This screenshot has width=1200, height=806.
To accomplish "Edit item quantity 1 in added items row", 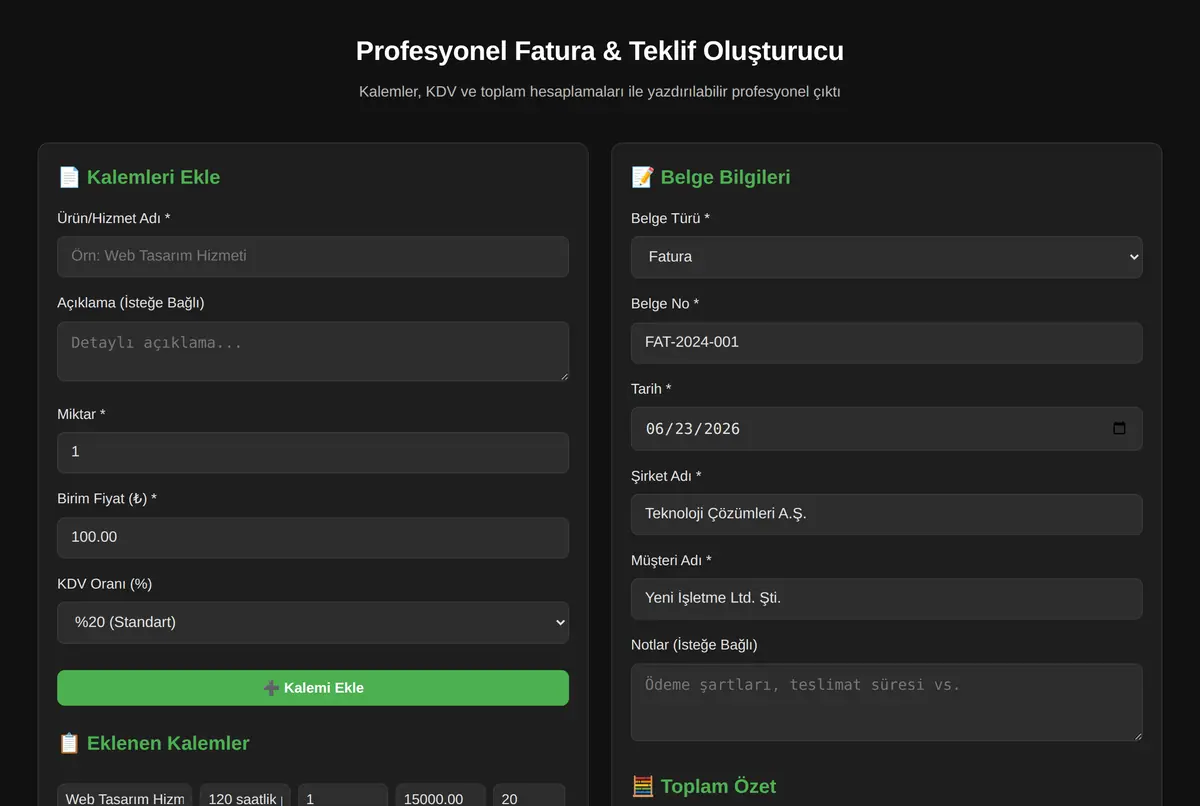I will coord(343,796).
